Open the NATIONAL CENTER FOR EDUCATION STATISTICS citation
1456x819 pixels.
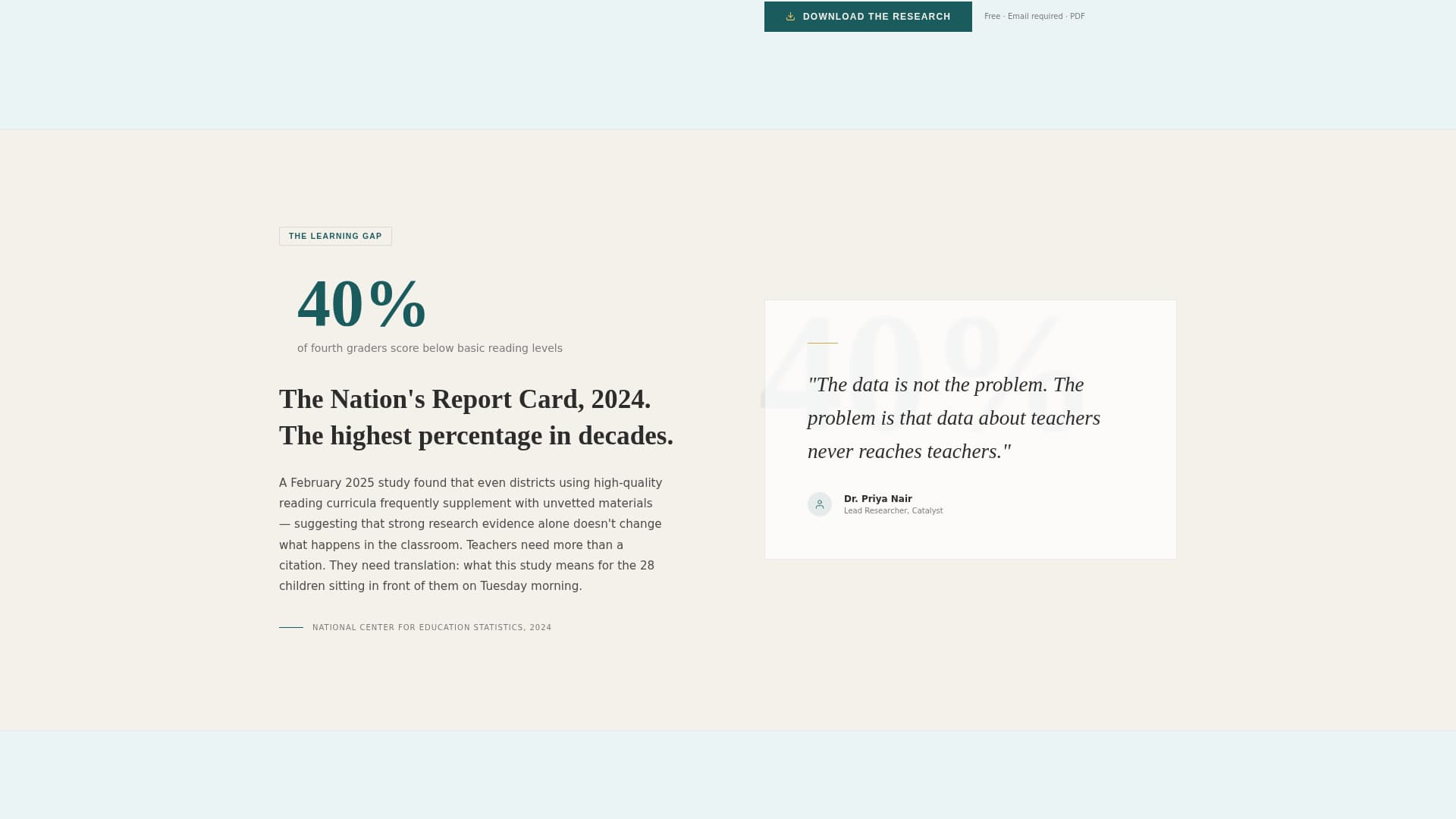(x=431, y=627)
